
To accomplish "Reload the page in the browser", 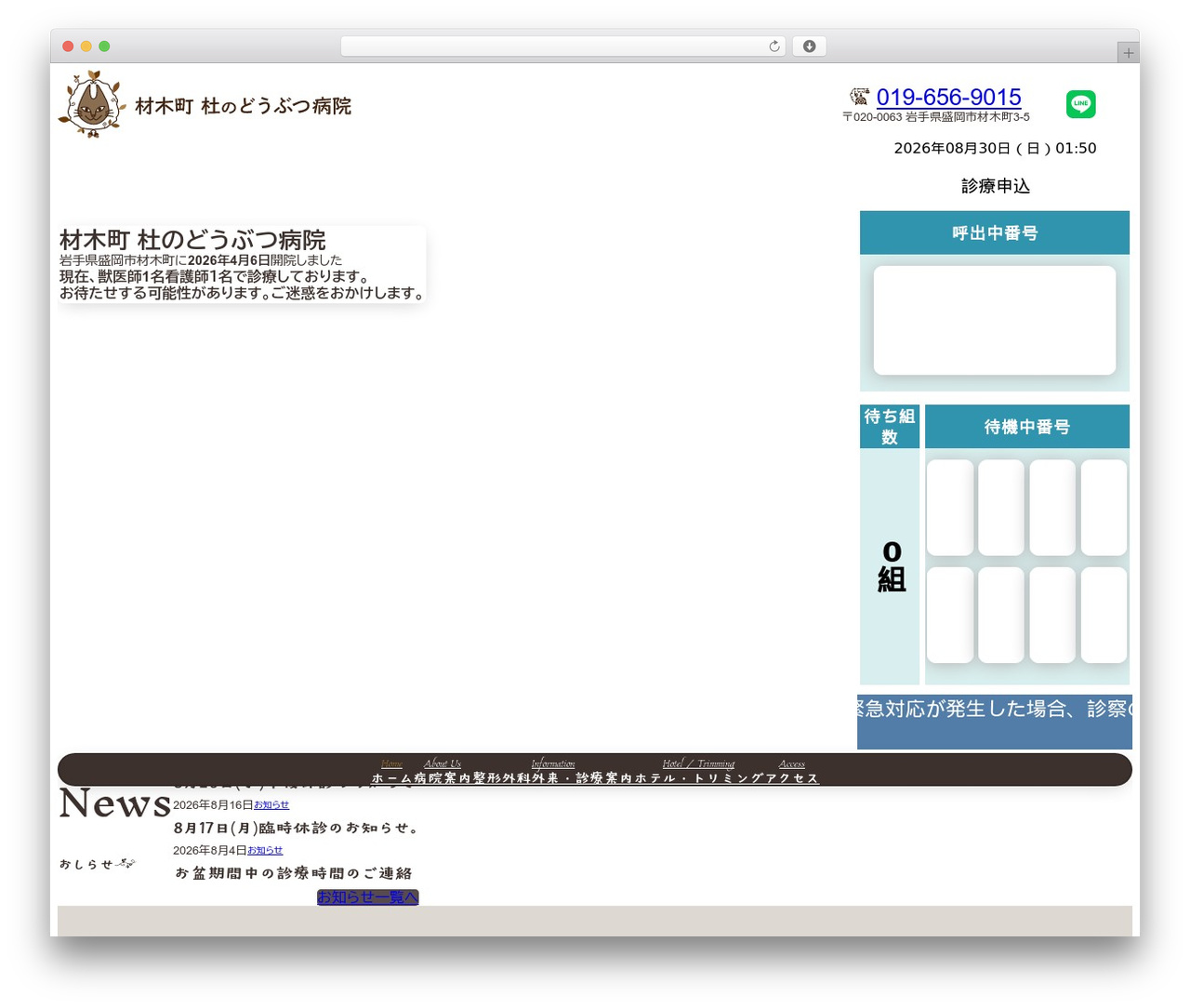I will [x=773, y=46].
